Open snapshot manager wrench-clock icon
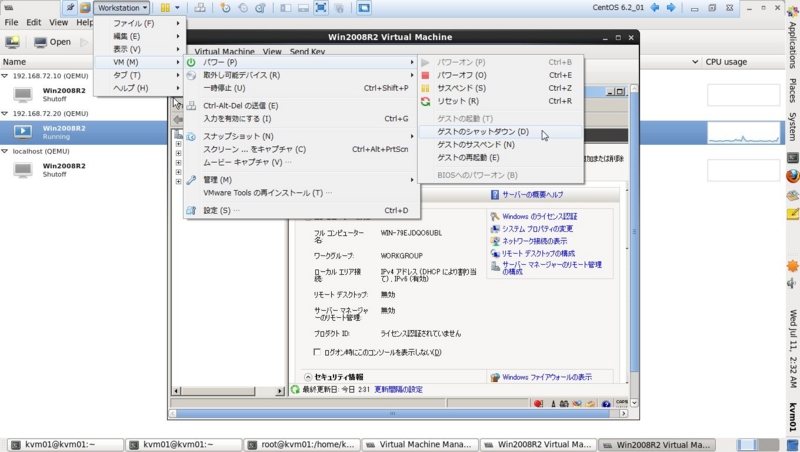 [x=260, y=8]
